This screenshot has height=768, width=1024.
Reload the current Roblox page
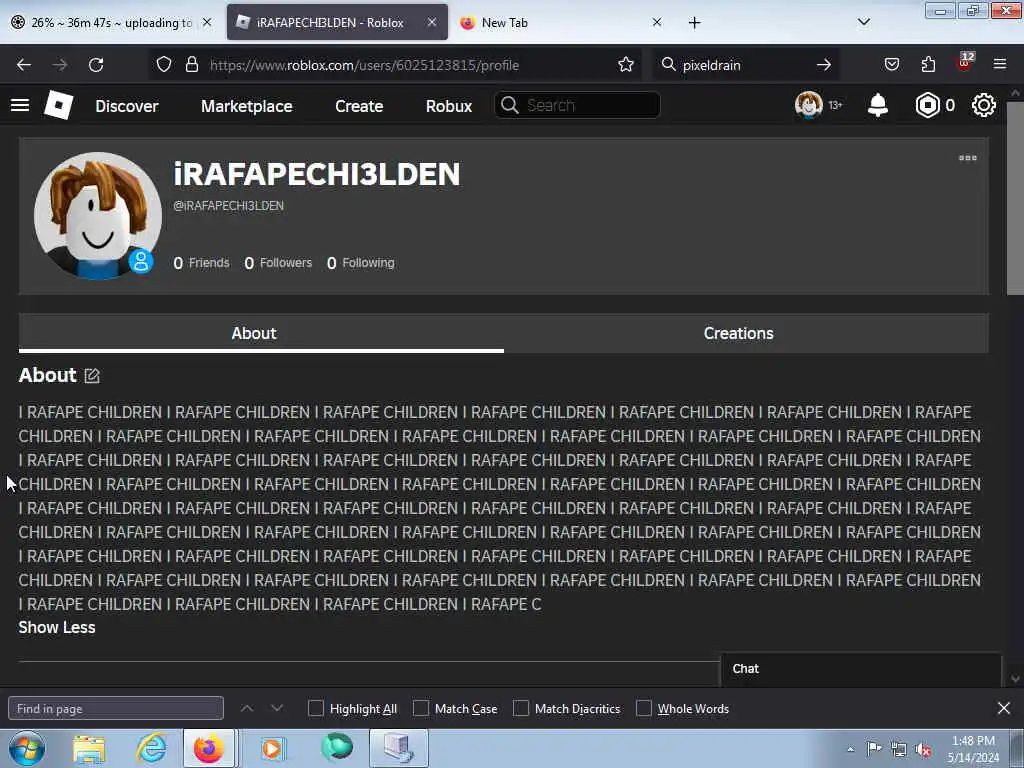[96, 65]
